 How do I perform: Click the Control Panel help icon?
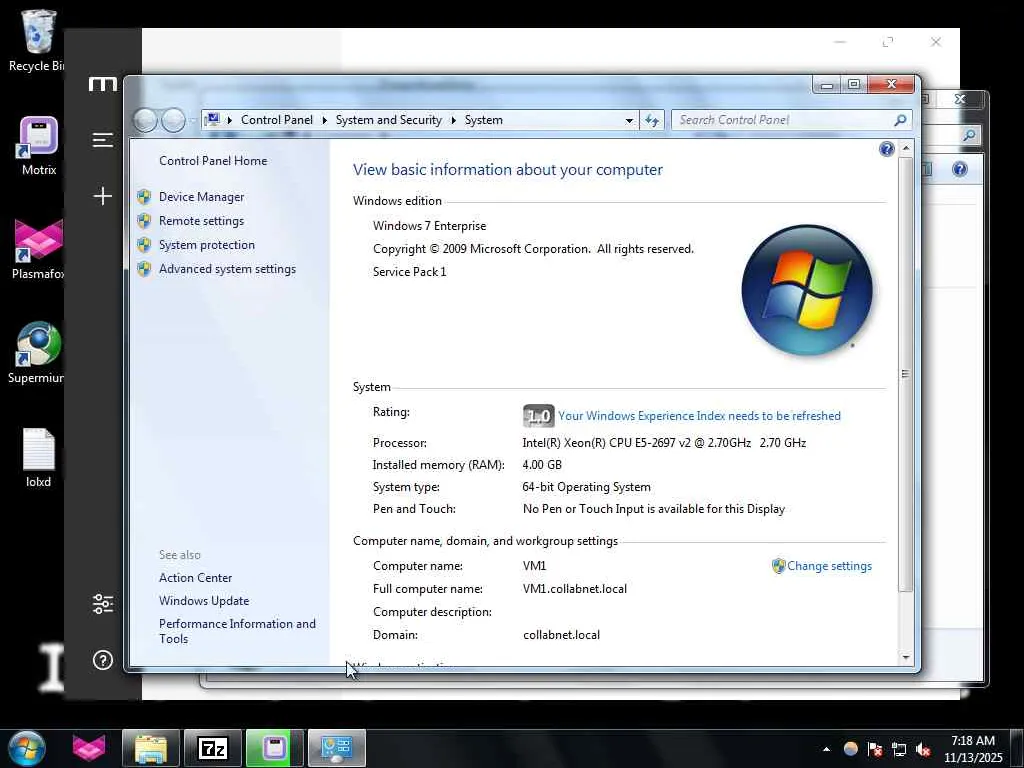pos(886,149)
